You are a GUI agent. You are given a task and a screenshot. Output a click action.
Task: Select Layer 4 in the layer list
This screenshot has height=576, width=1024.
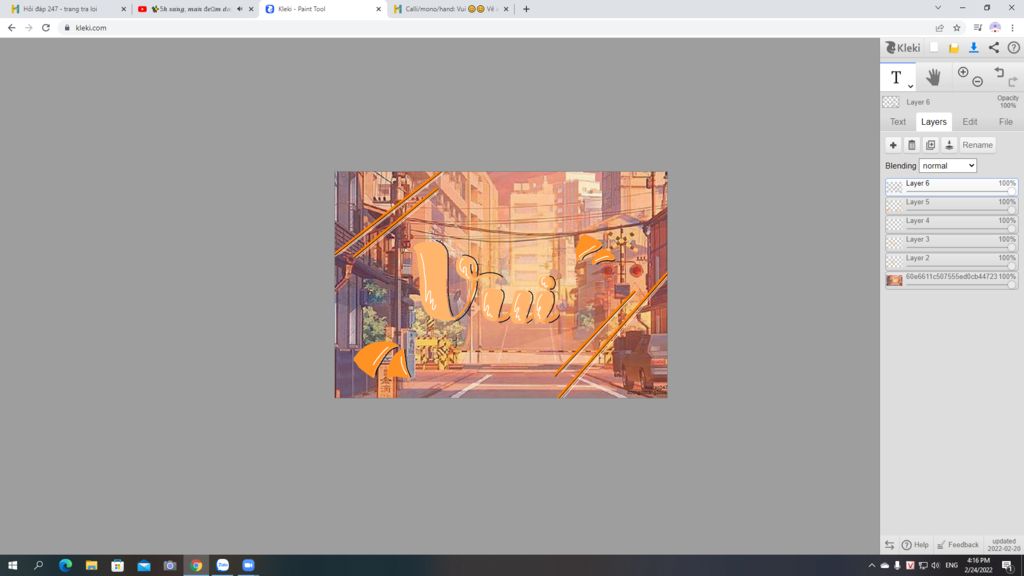952,224
